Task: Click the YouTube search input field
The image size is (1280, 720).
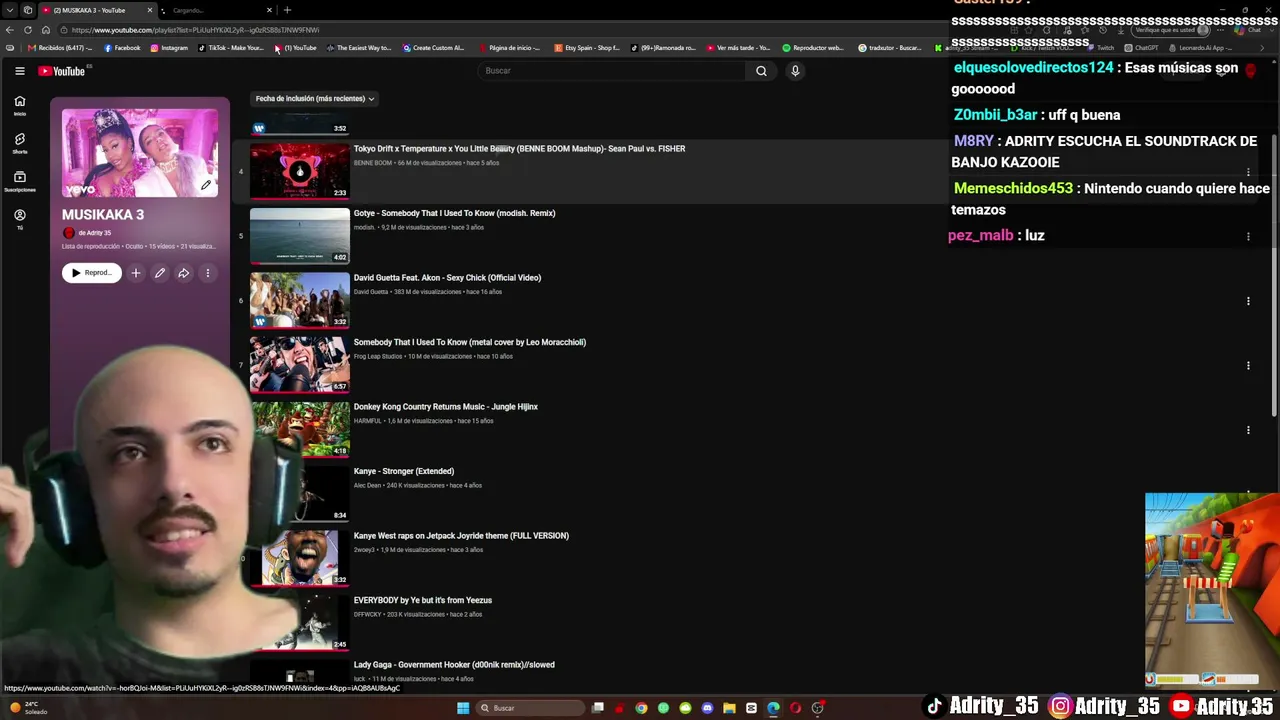Action: (612, 71)
